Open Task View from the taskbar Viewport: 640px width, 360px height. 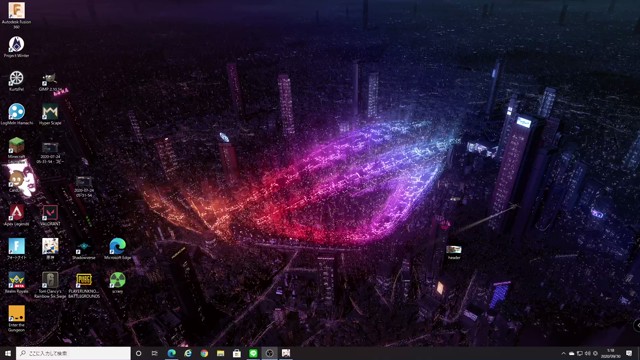coord(155,353)
